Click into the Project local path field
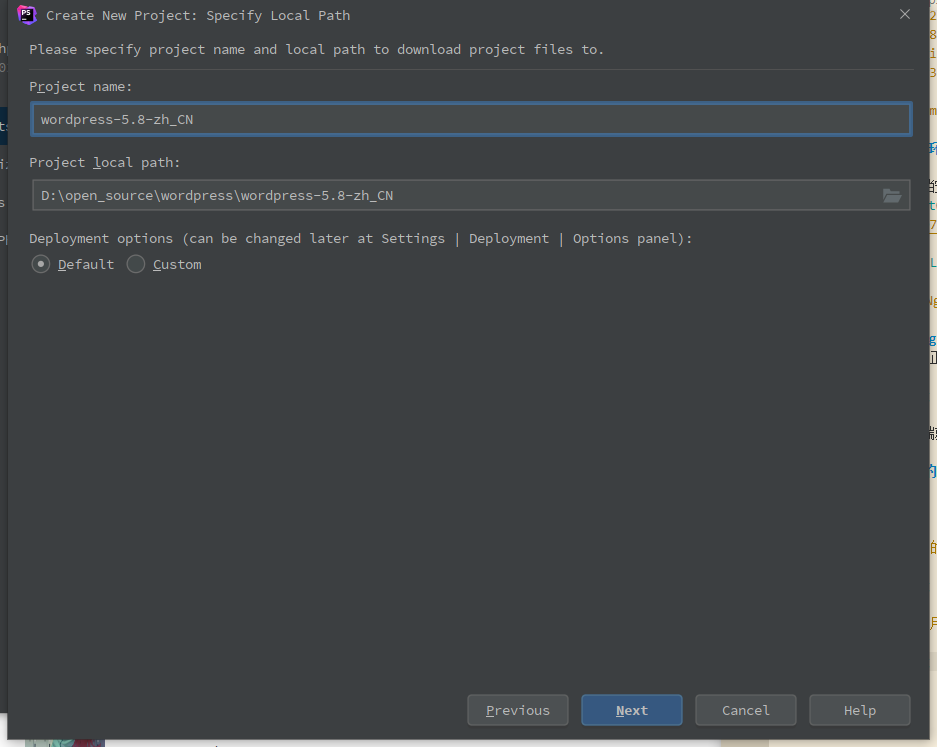 [450, 195]
